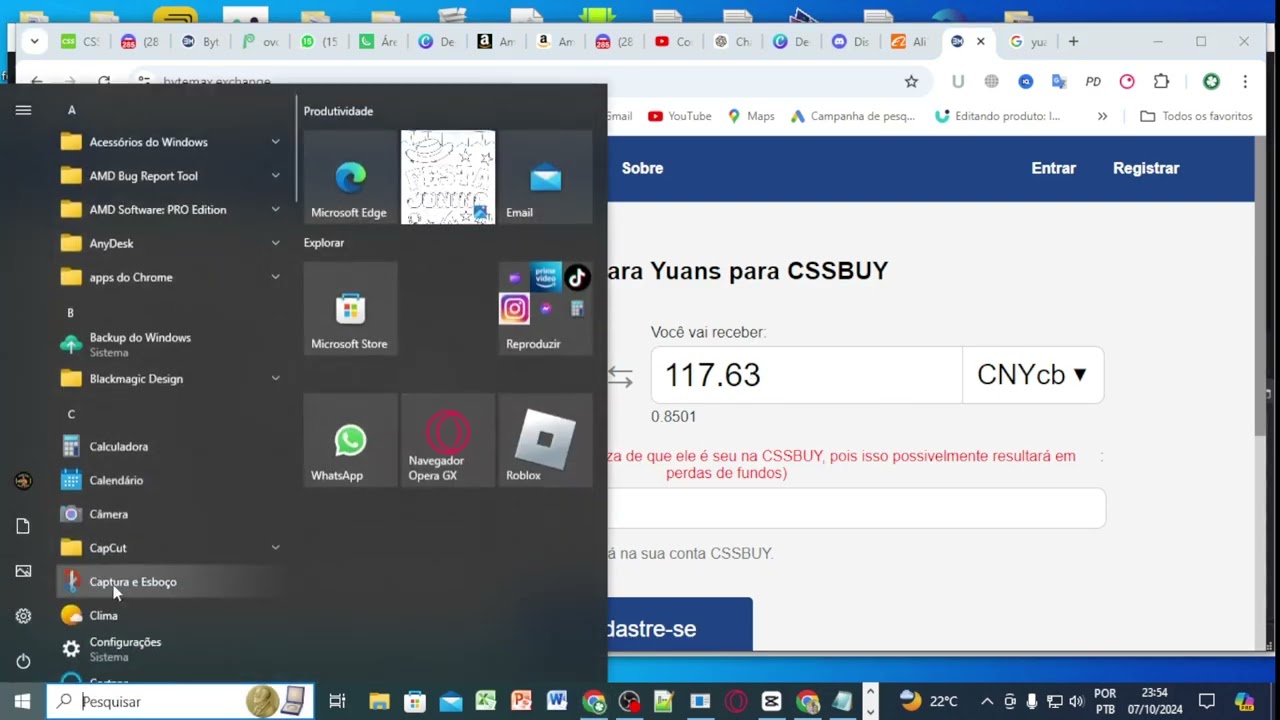Click the 117.63 amount field
Viewport: 1280px width, 720px height.
807,375
